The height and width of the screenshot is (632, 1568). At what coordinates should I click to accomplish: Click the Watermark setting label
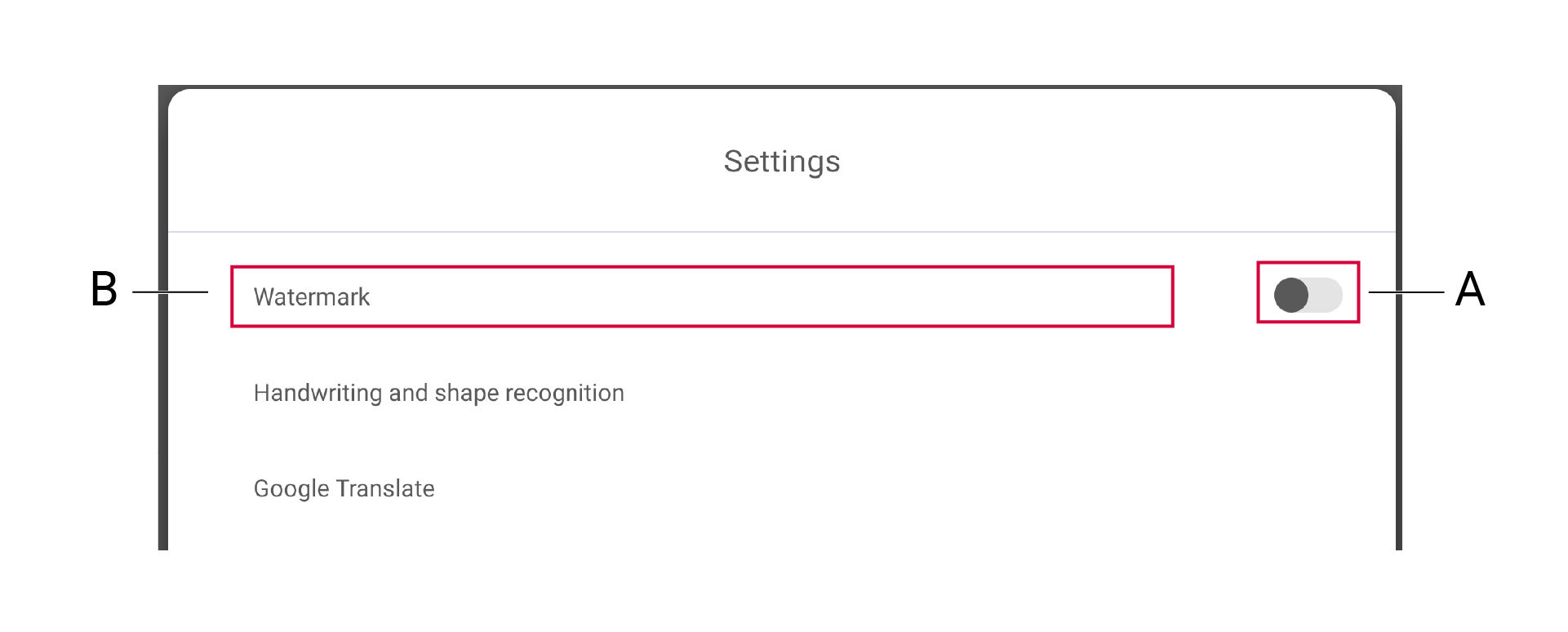pyautogui.click(x=312, y=297)
